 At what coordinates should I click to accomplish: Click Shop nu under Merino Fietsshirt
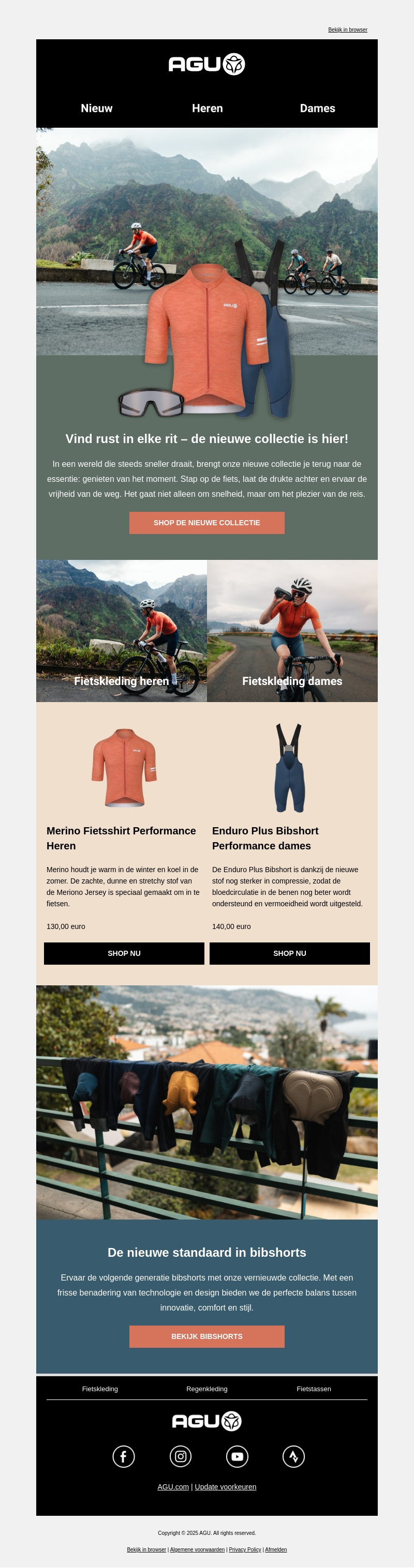click(124, 953)
